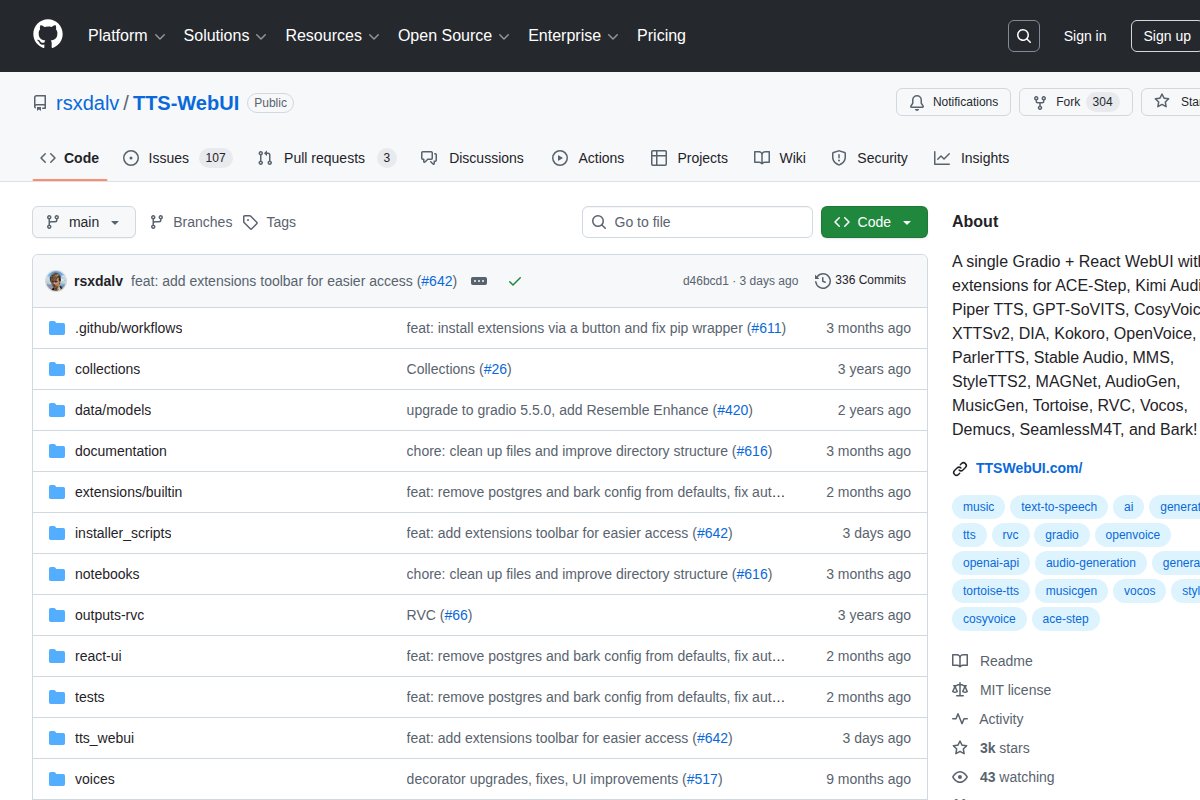The height and width of the screenshot is (800, 1200).
Task: View repository Tags
Action: pos(270,222)
